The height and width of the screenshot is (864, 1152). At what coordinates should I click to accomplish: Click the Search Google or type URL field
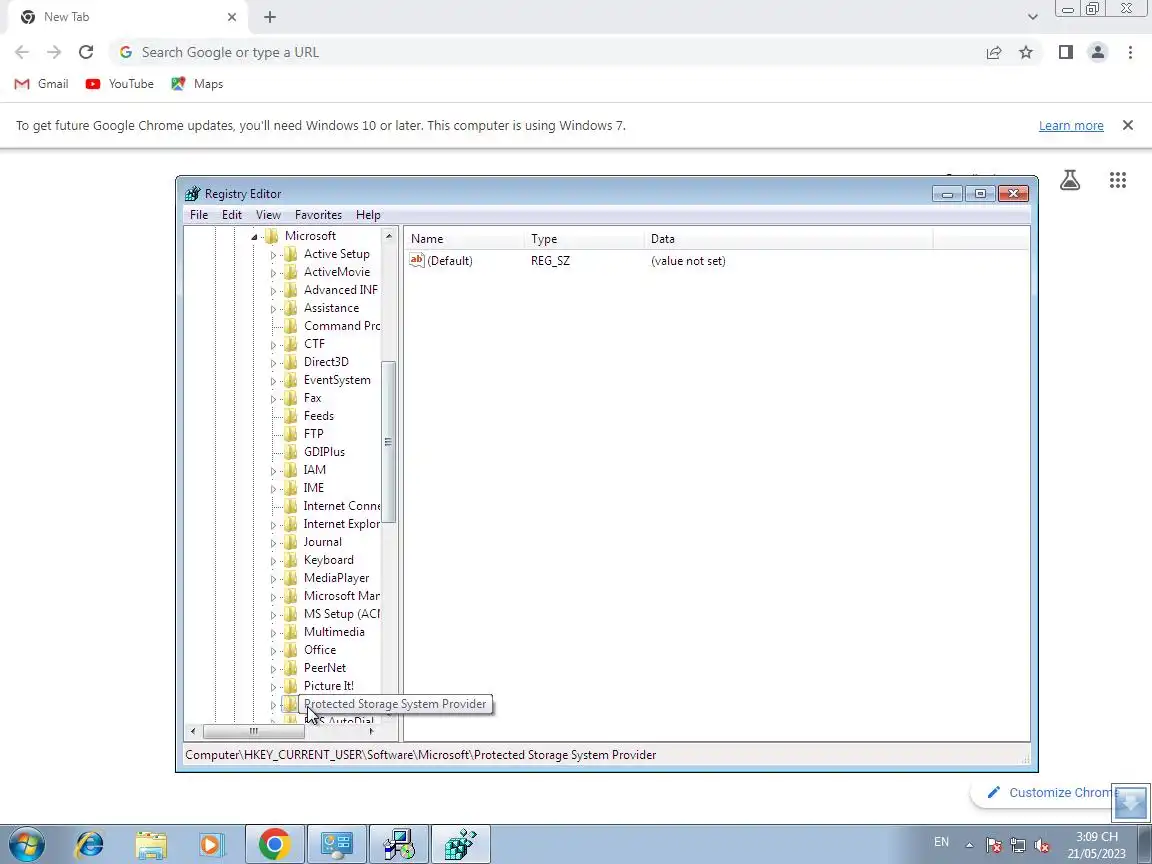tap(544, 52)
